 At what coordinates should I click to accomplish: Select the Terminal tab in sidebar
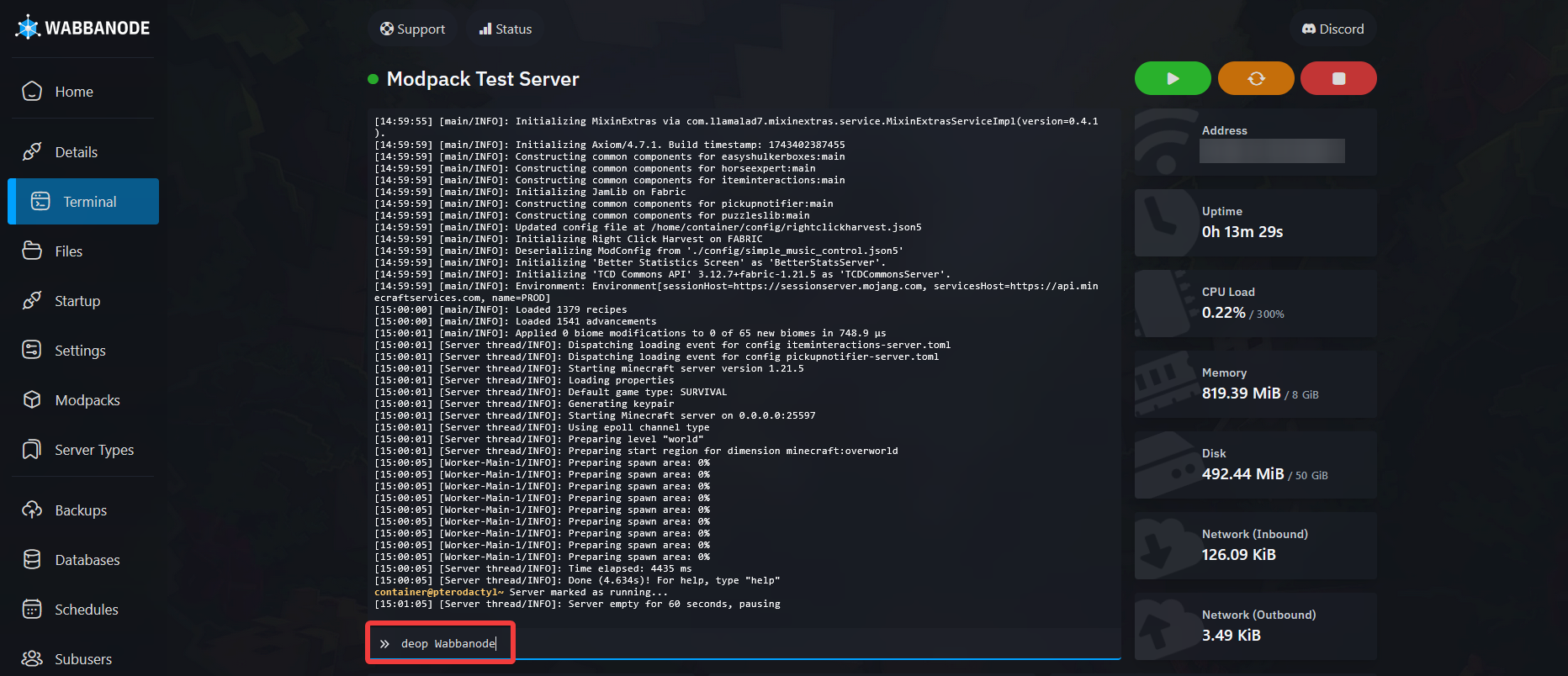tap(83, 201)
